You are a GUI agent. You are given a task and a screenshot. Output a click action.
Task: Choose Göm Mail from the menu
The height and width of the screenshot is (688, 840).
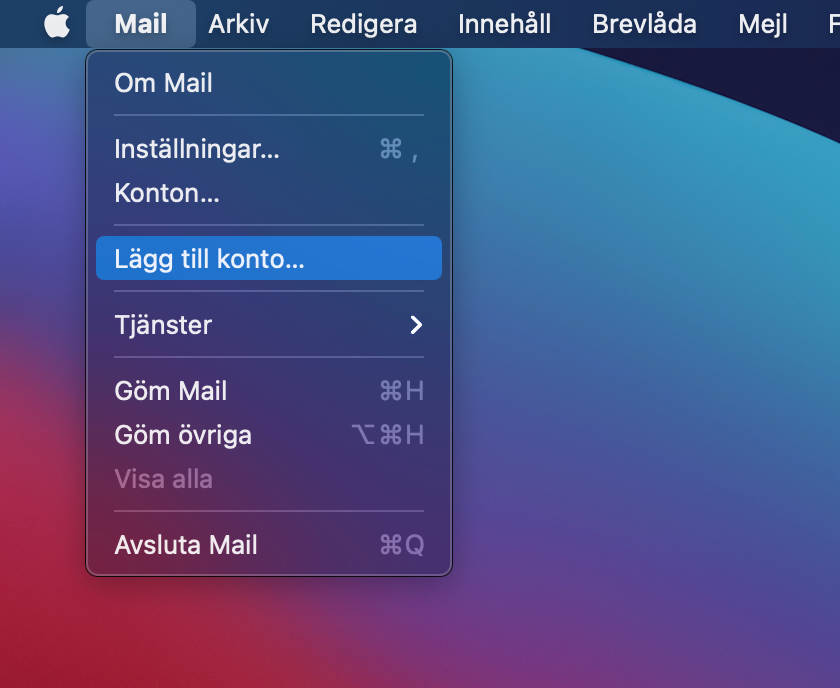tap(269, 391)
